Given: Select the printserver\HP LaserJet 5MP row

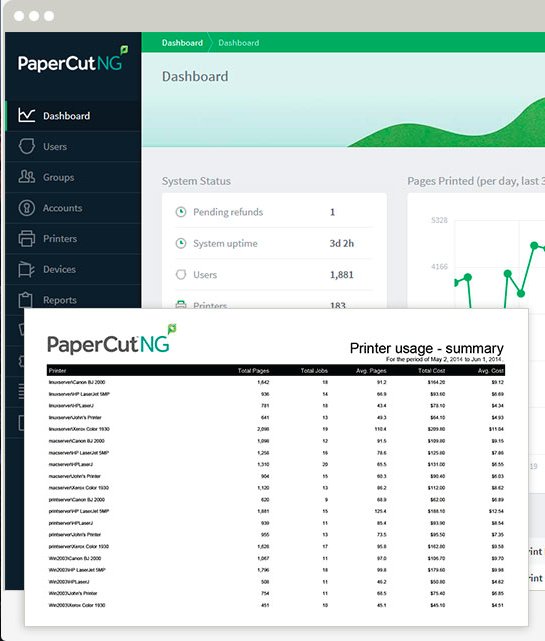Looking at the screenshot, I should 276,511.
